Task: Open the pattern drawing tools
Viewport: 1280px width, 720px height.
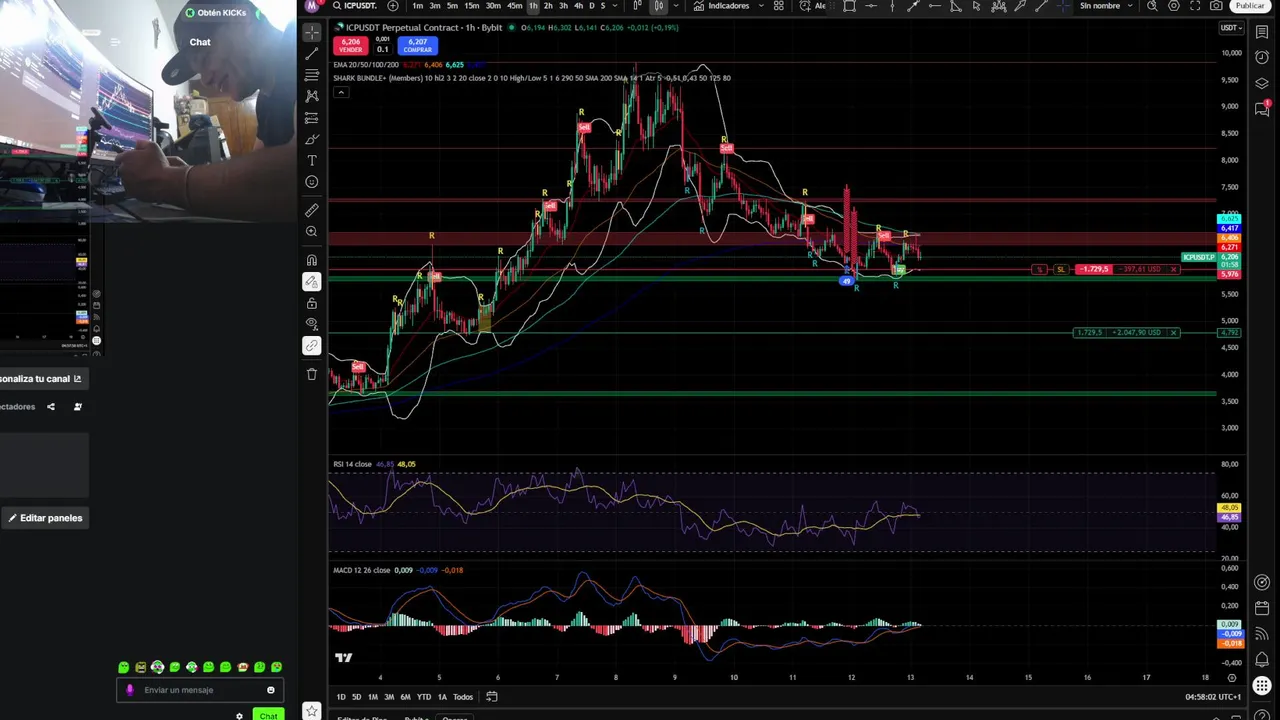Action: (x=312, y=96)
